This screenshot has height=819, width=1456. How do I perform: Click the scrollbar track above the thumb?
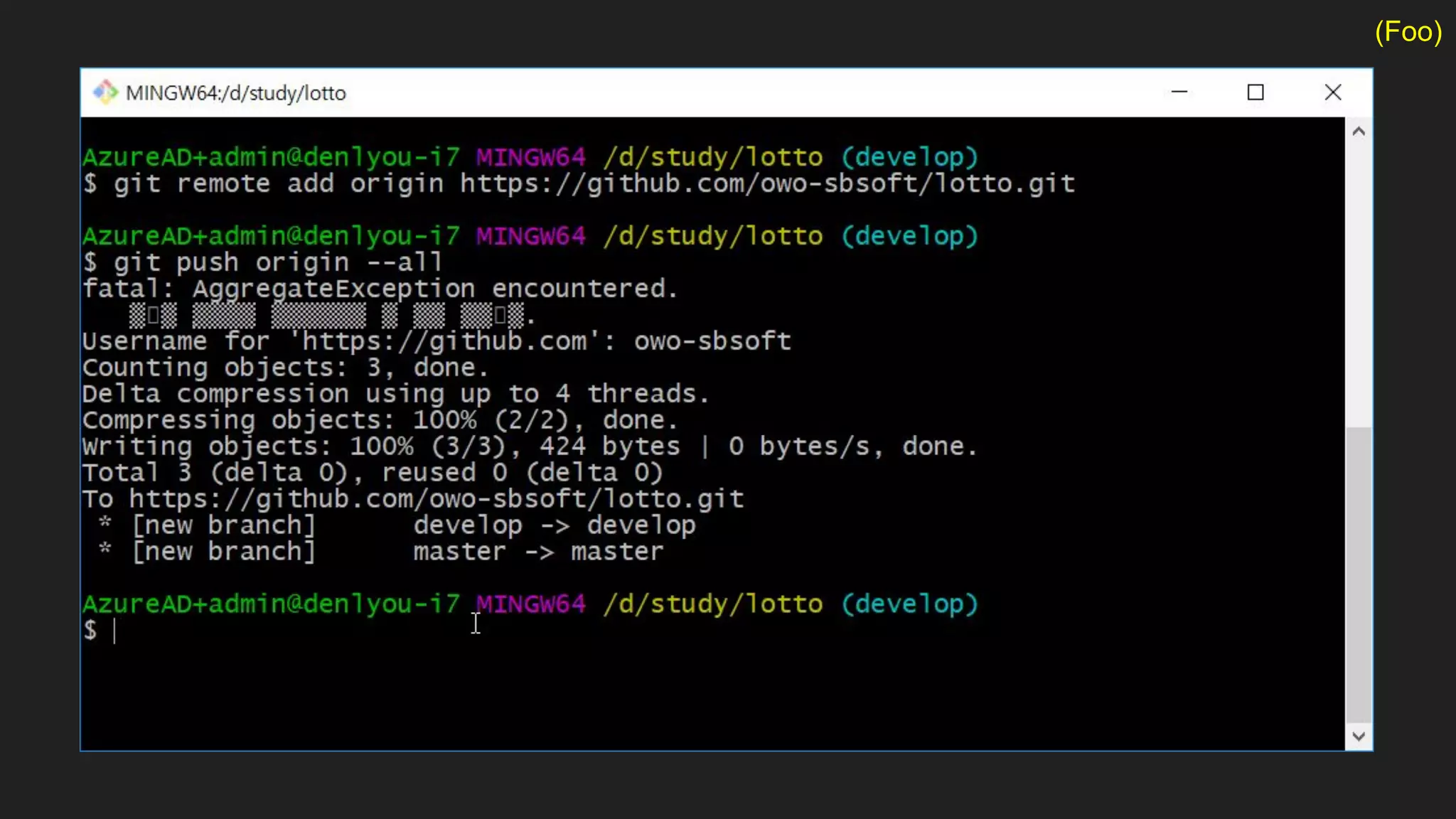(x=1359, y=284)
